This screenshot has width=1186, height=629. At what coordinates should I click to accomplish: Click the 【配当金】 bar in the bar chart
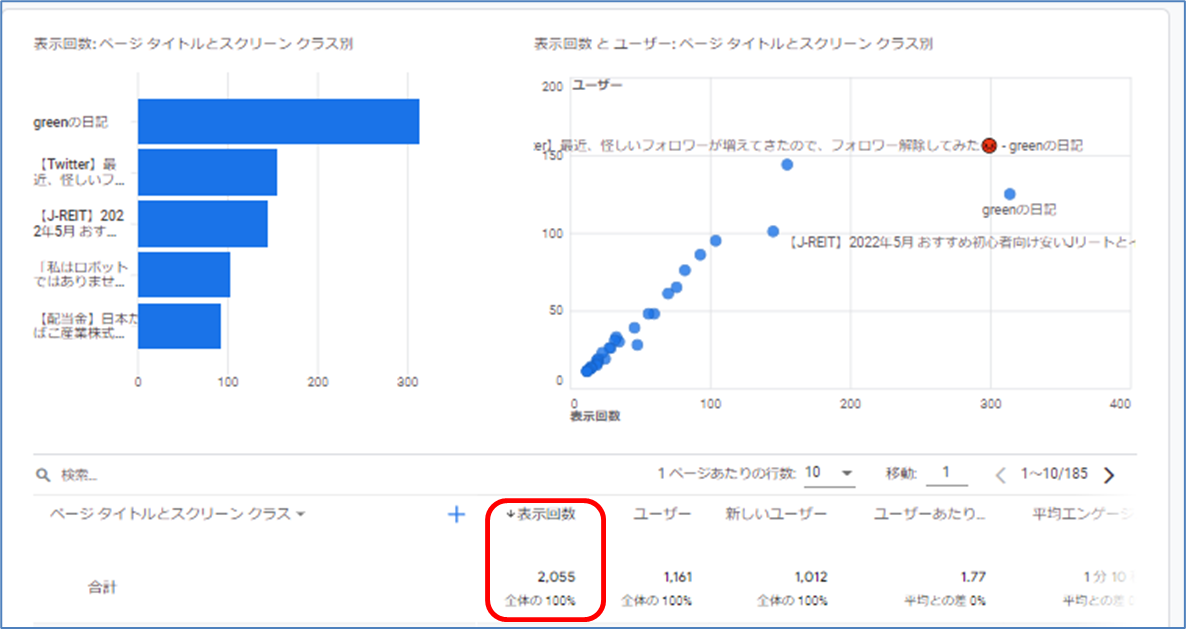pos(179,327)
